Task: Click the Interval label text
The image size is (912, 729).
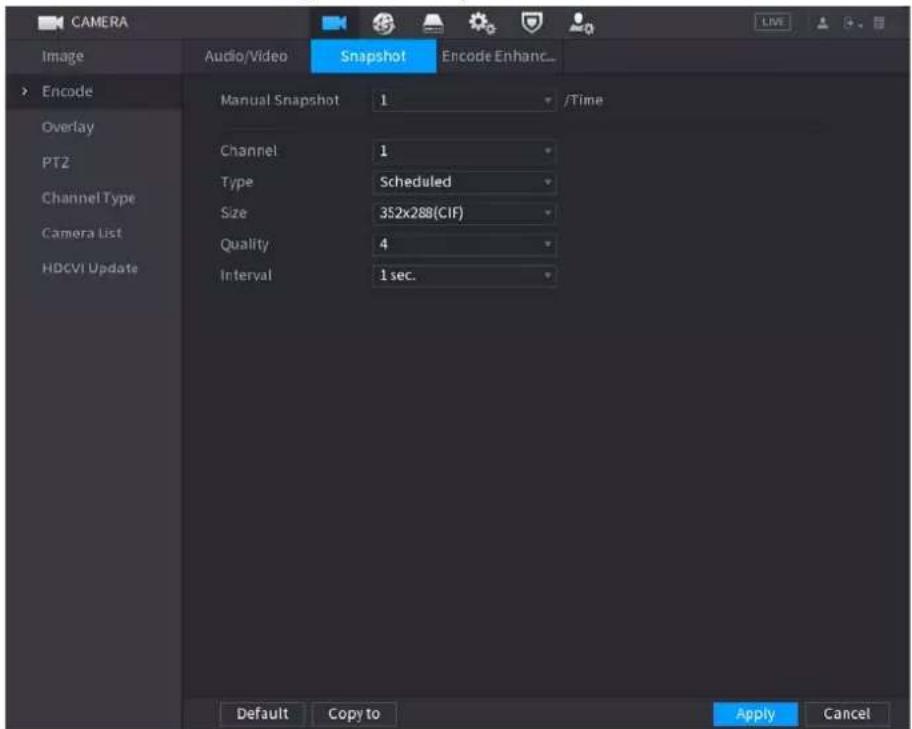Action: coord(246,275)
